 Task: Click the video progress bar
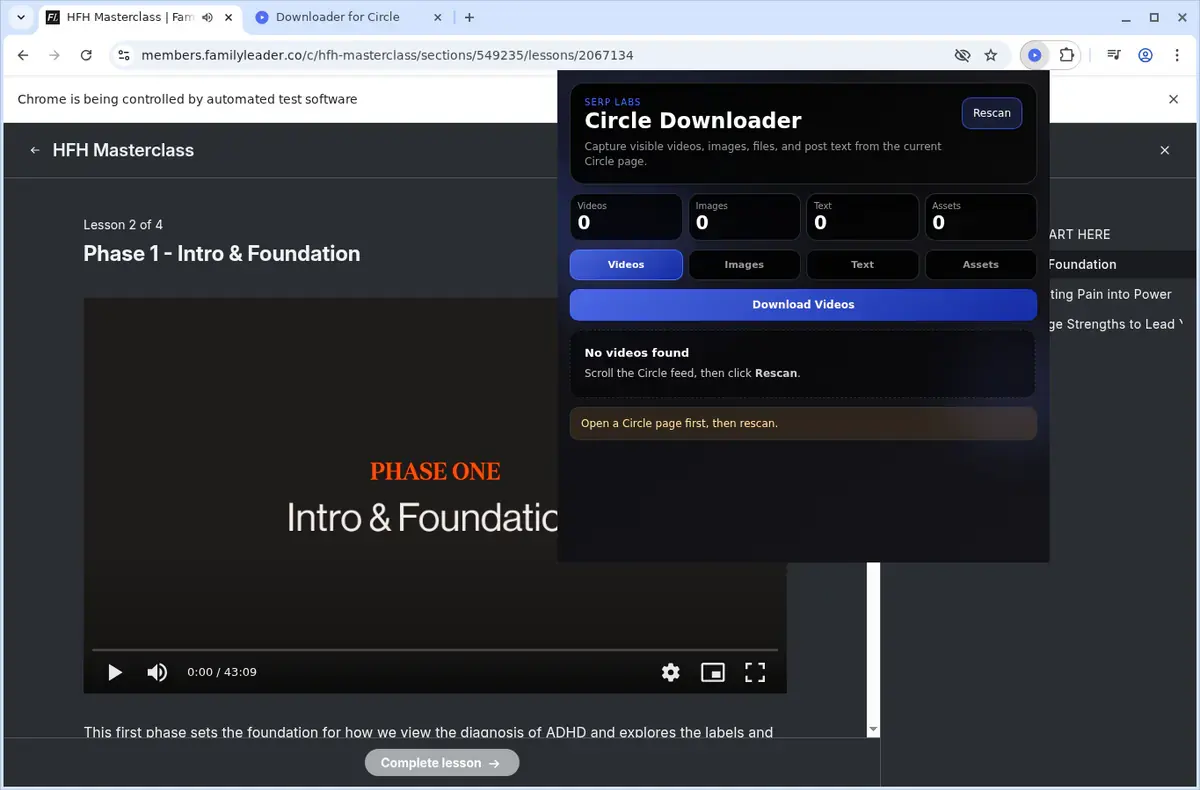pos(435,650)
